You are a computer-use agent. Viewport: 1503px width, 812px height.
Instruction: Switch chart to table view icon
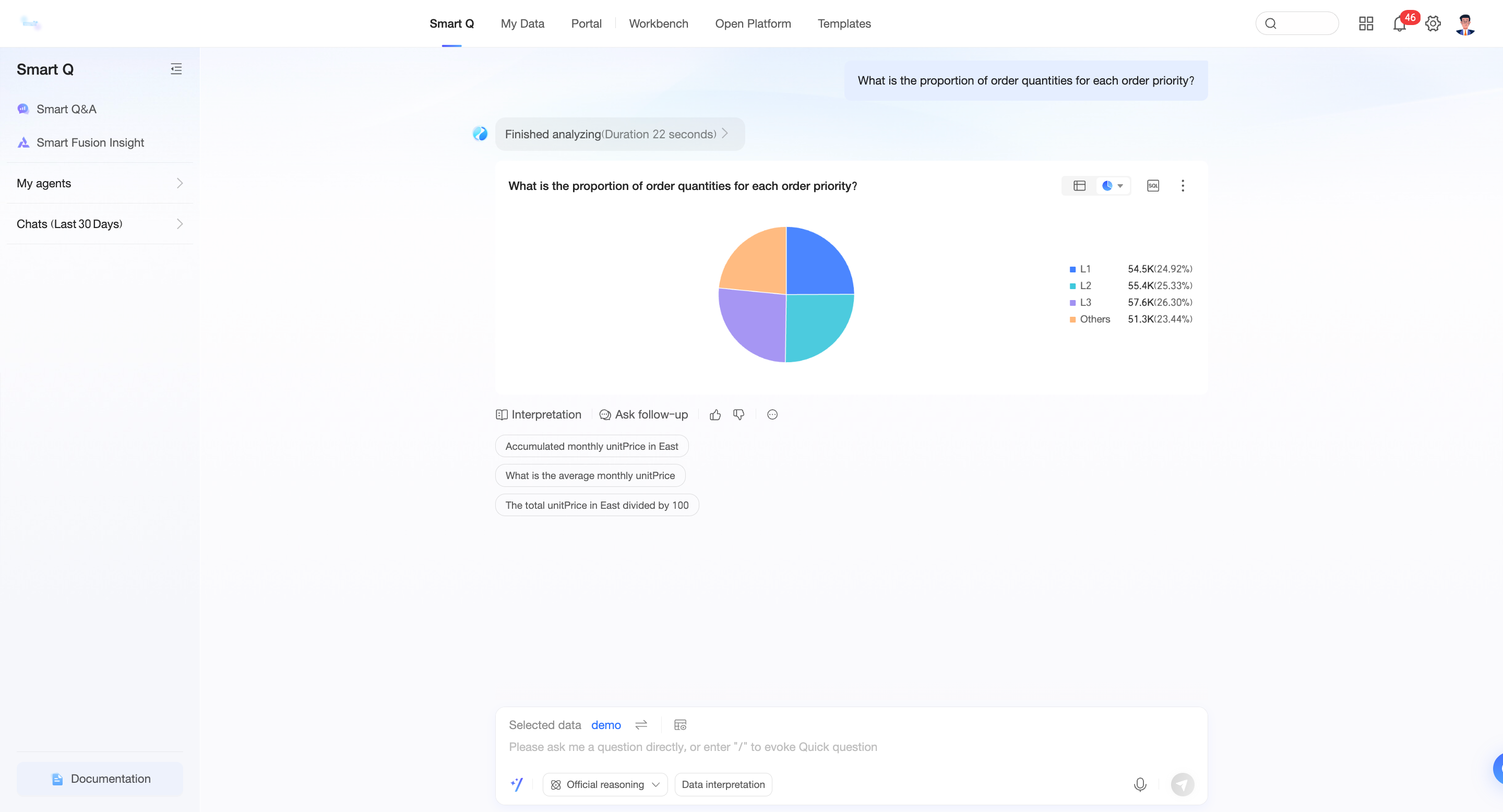pos(1079,185)
